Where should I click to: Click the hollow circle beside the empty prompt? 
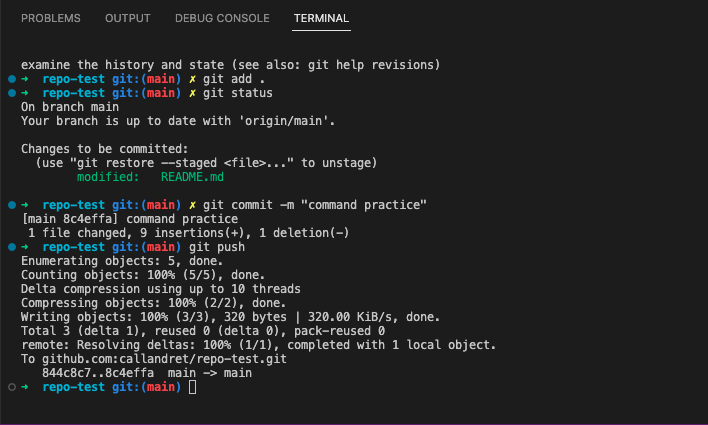11,386
